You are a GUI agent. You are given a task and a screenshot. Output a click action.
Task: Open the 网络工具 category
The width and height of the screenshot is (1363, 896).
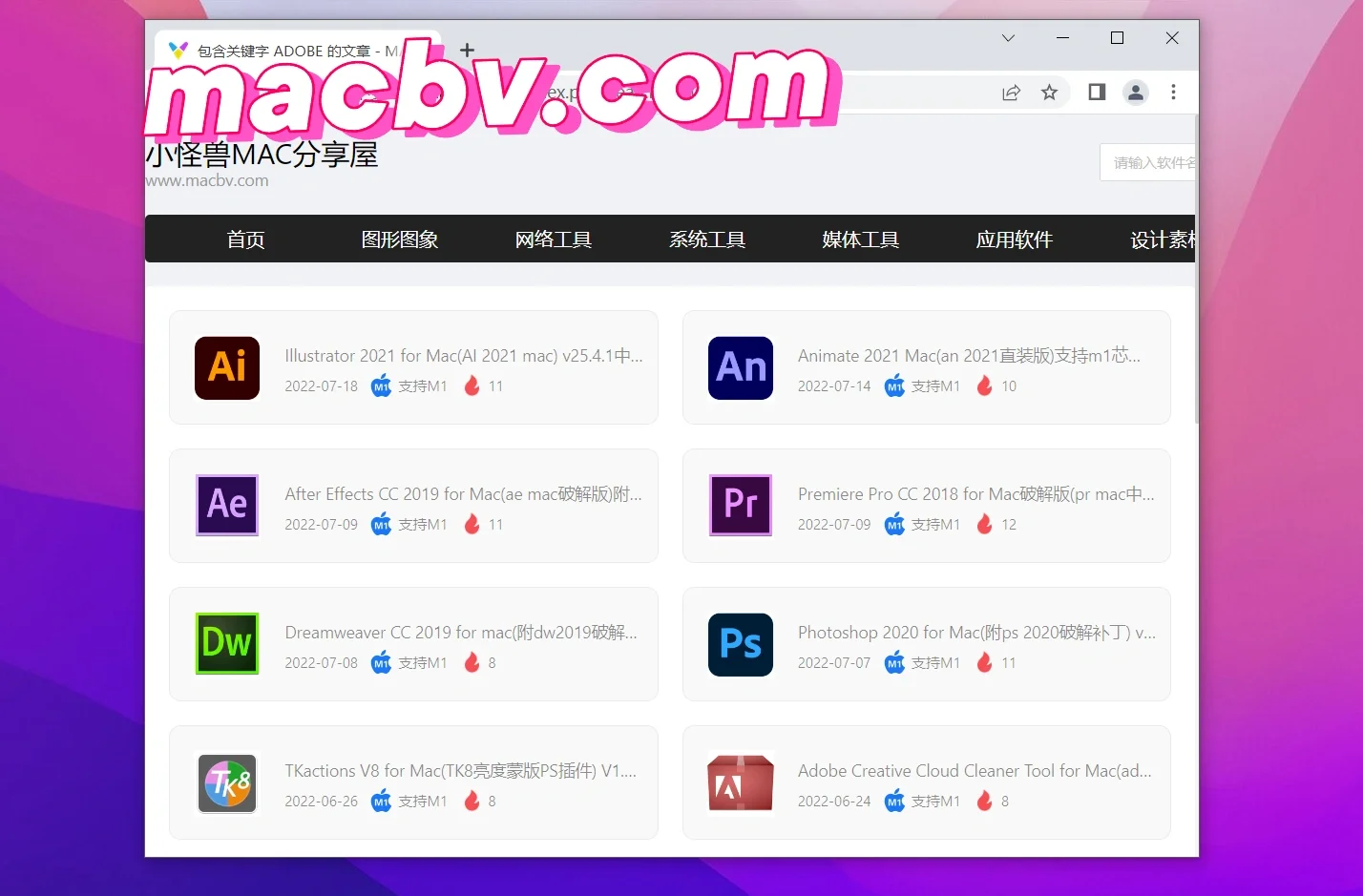click(x=554, y=240)
